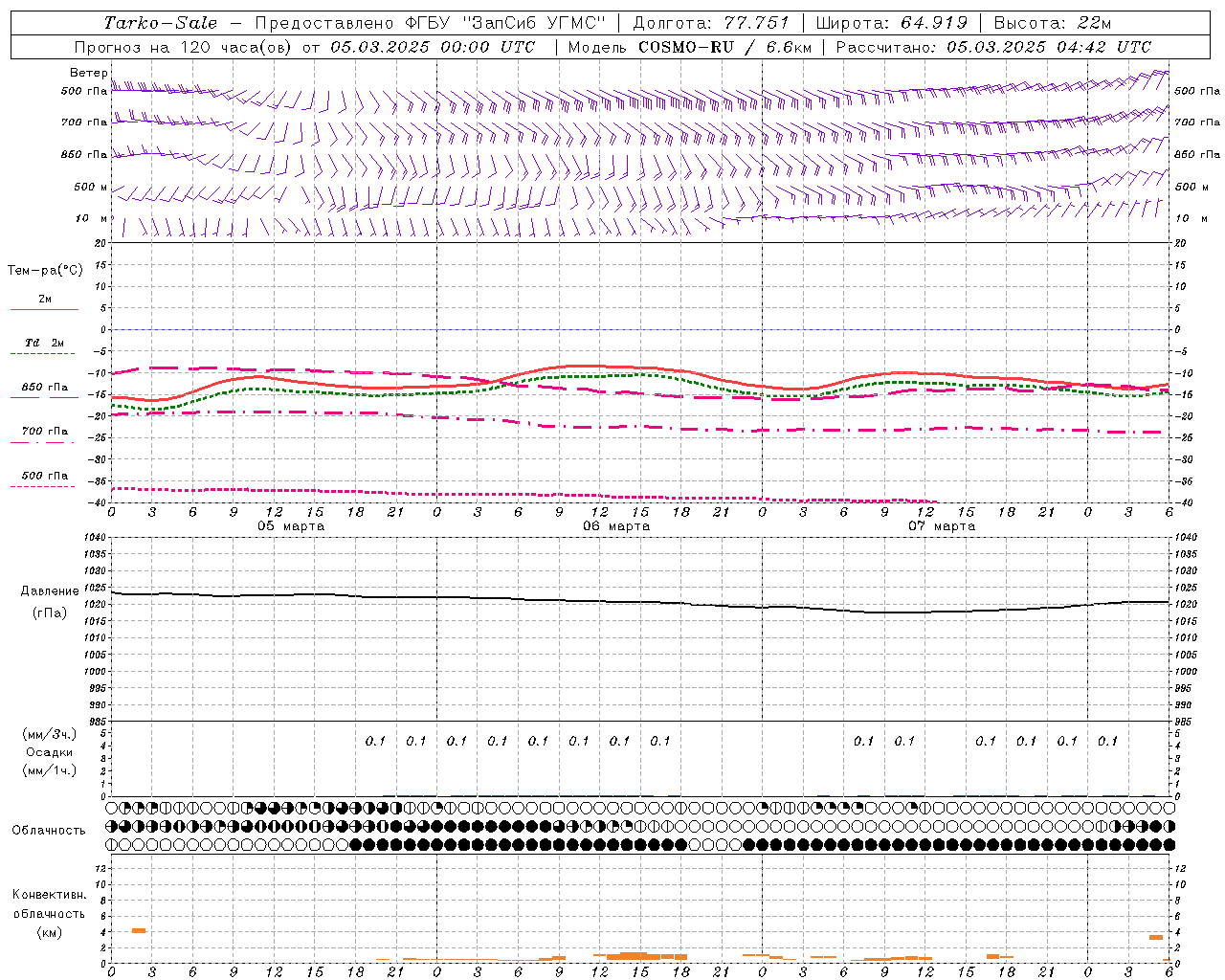The height and width of the screenshot is (980, 1225).
Task: Click the 'Рассчитано: 05.03.2025 04:42 UTC' timestamp
Action: pos(993,47)
